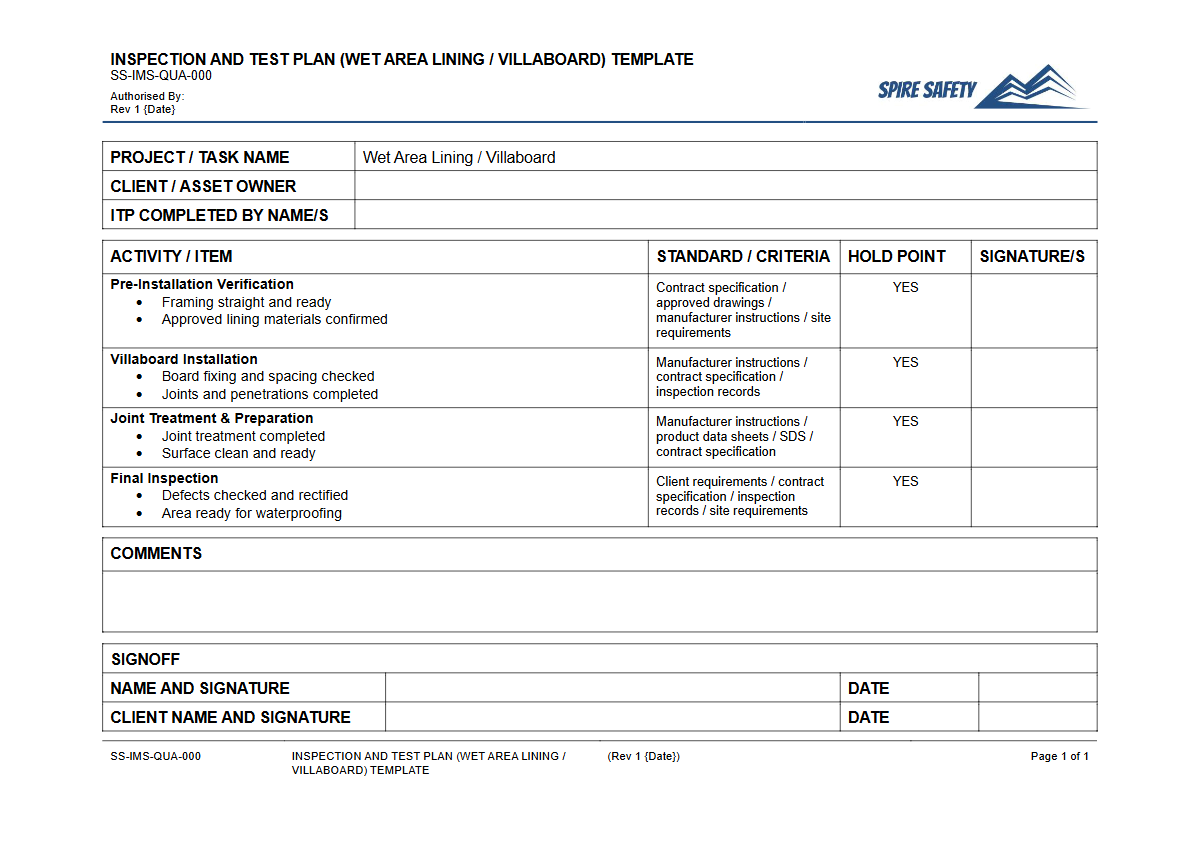Click the 'SIGNATURE/S' column header

click(x=1032, y=257)
